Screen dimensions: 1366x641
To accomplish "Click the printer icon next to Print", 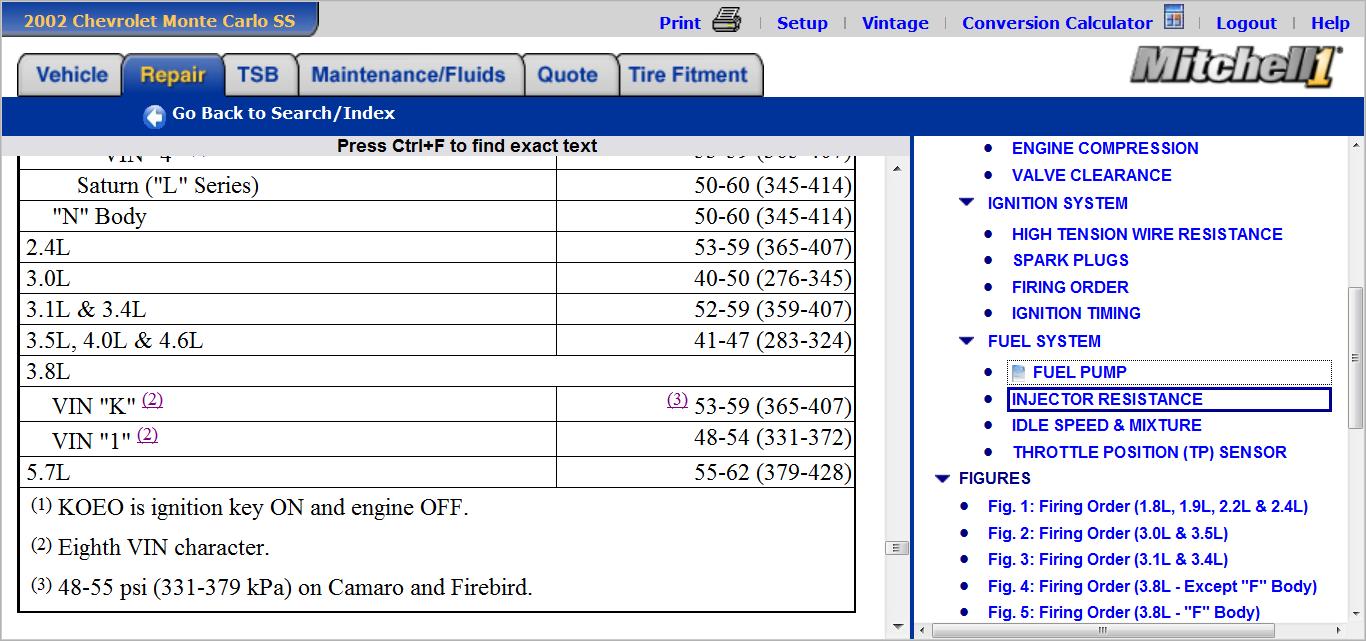I will [726, 20].
